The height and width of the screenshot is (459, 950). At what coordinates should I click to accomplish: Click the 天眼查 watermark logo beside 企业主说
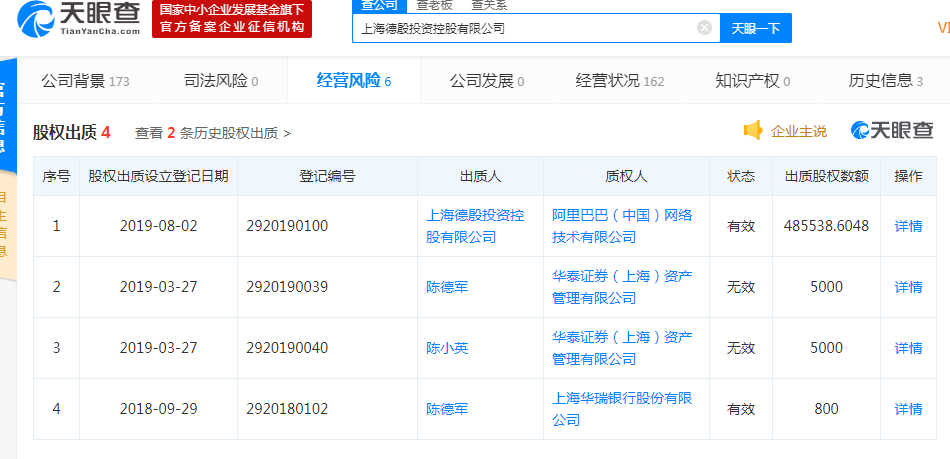point(892,130)
